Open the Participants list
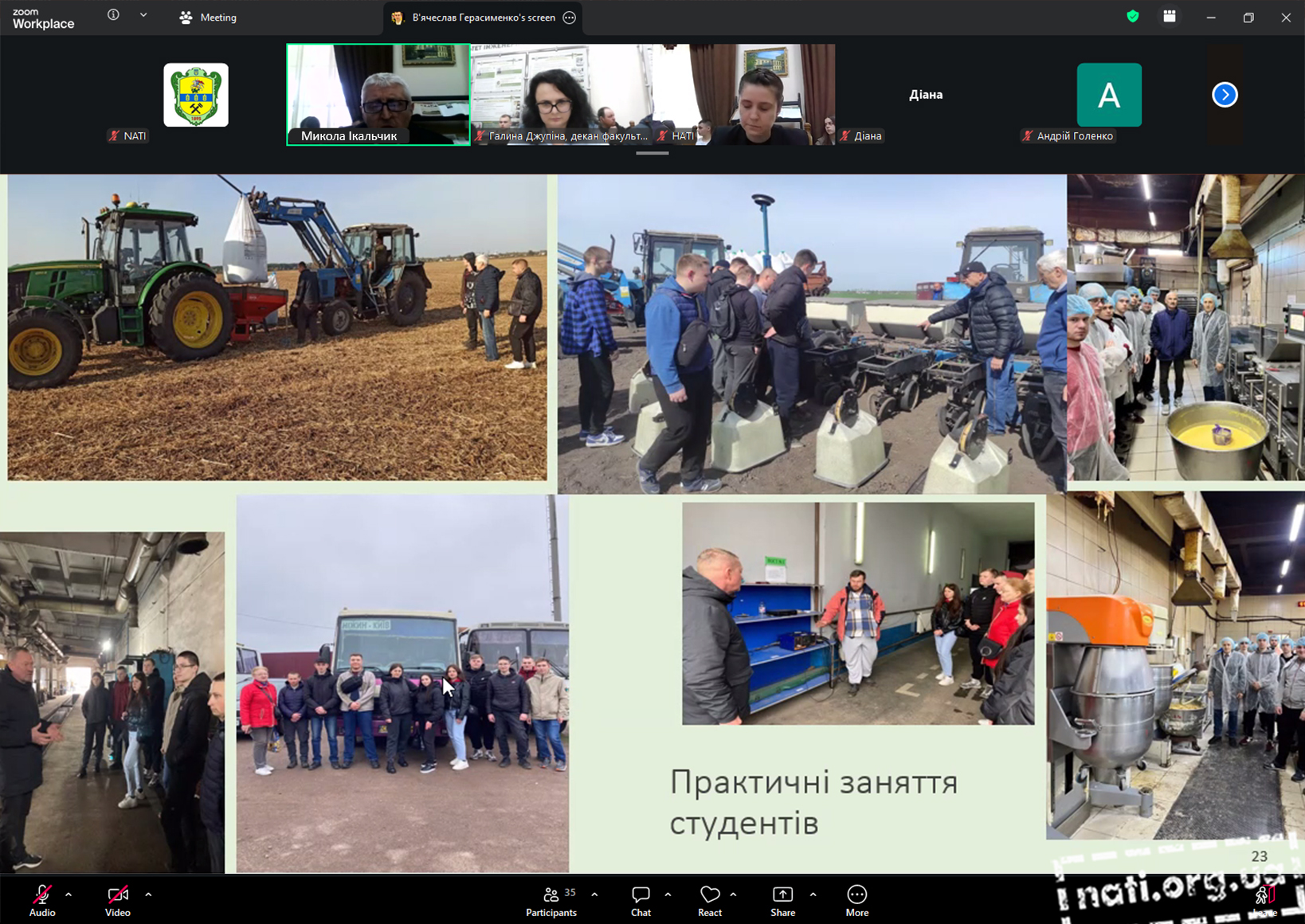This screenshot has width=1305, height=924. tap(551, 900)
